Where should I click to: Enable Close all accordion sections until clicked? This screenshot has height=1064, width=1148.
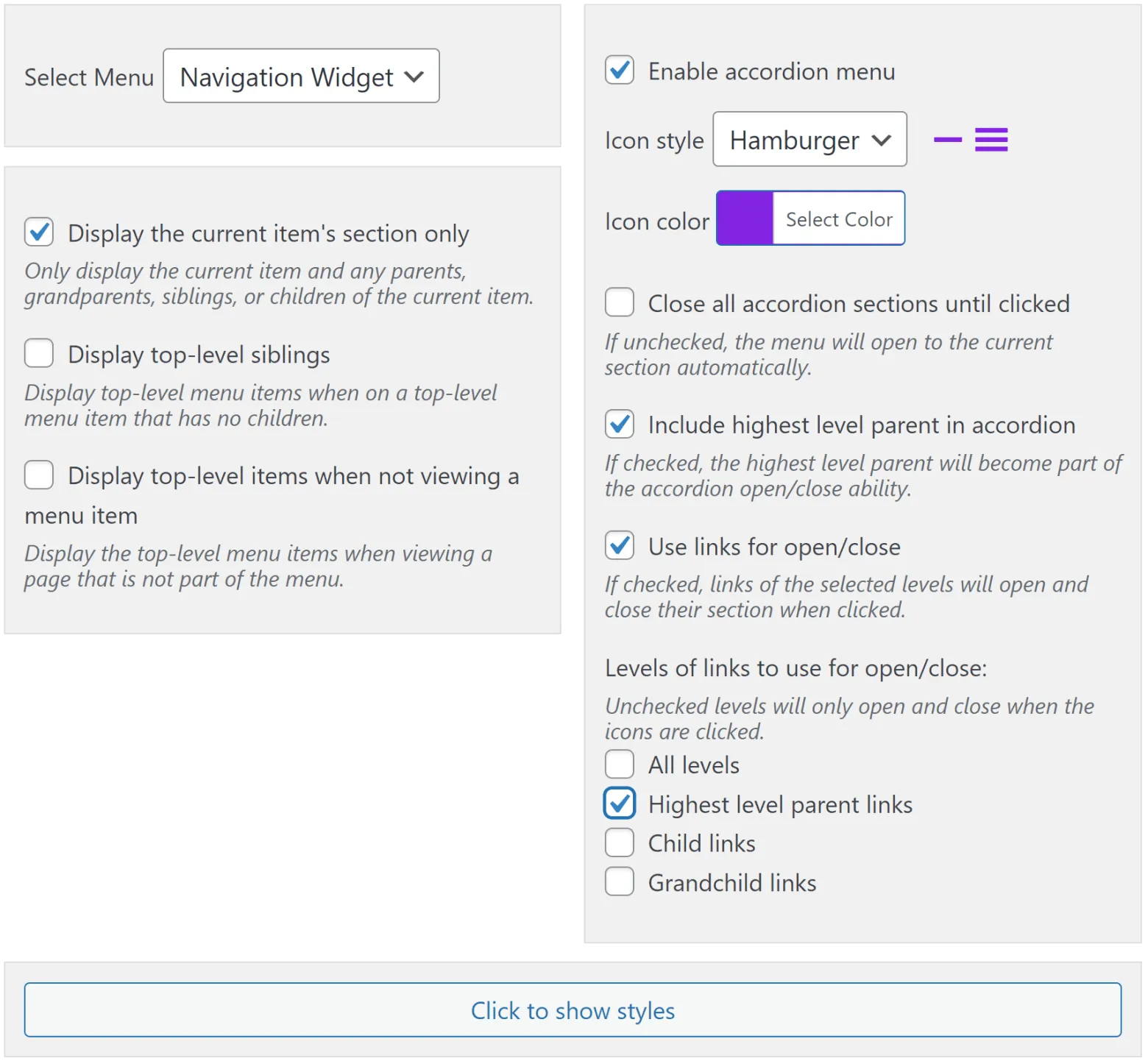click(620, 302)
